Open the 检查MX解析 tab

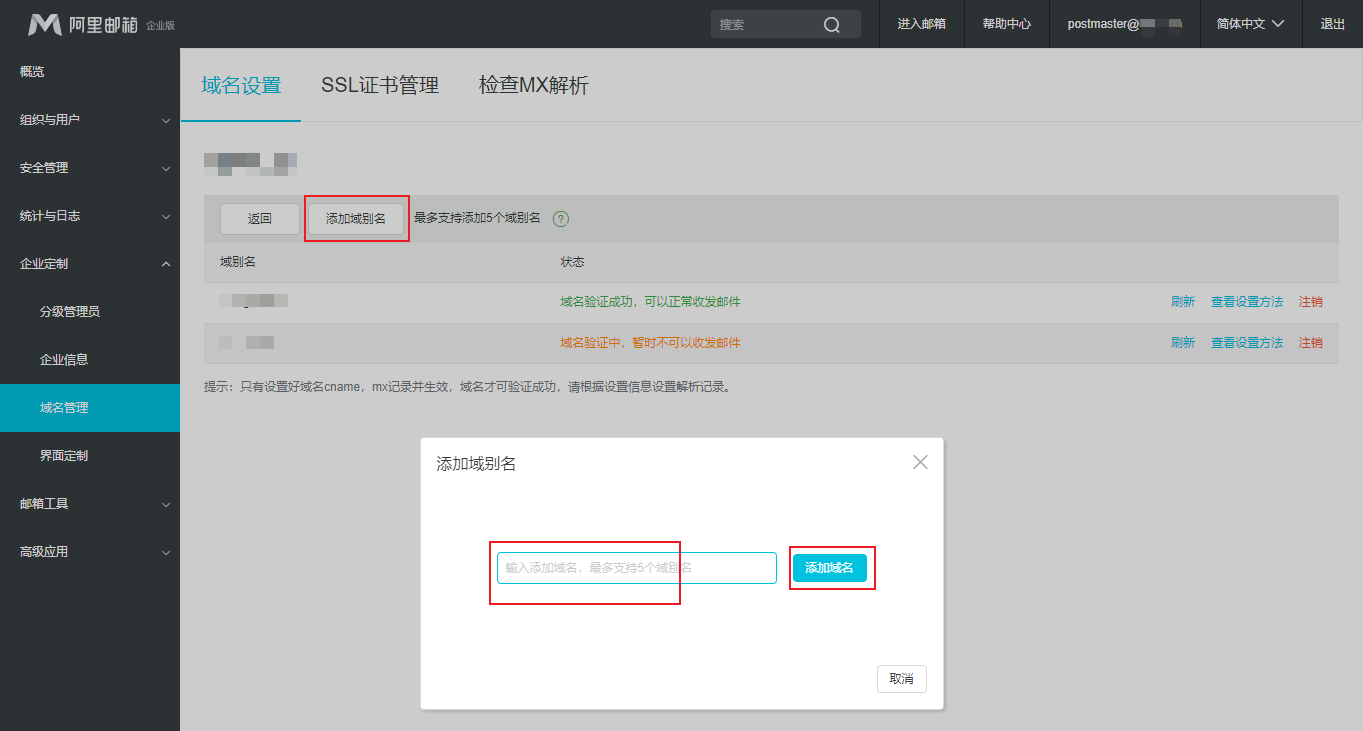pyautogui.click(x=534, y=86)
